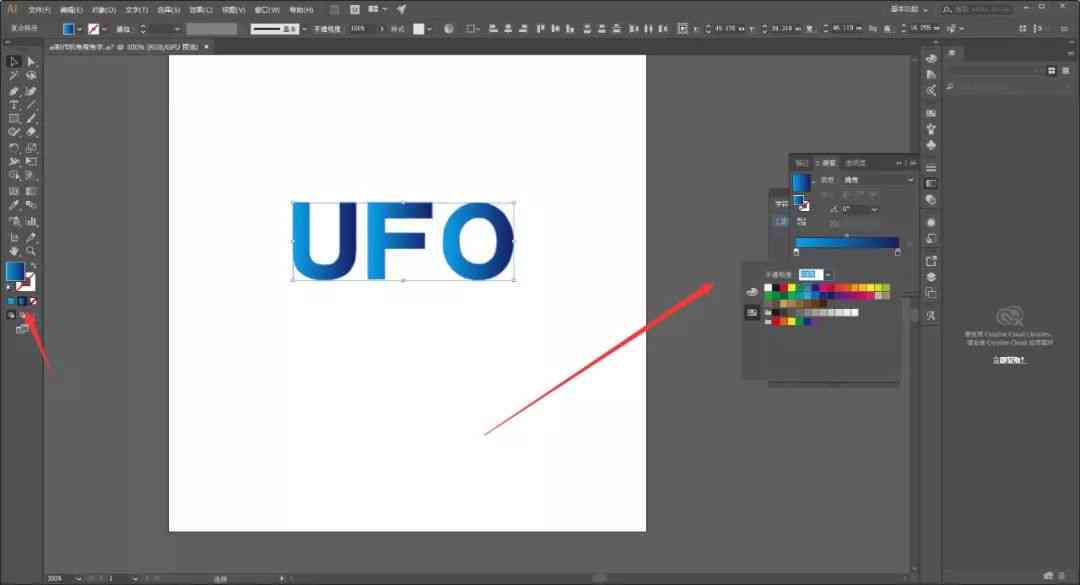
Task: Open gradient type dropdown in Gradient panel
Action: point(880,180)
